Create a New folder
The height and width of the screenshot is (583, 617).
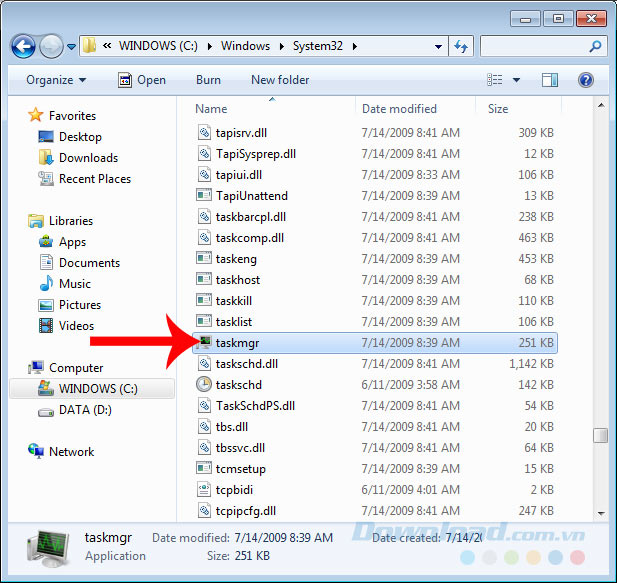[x=280, y=80]
